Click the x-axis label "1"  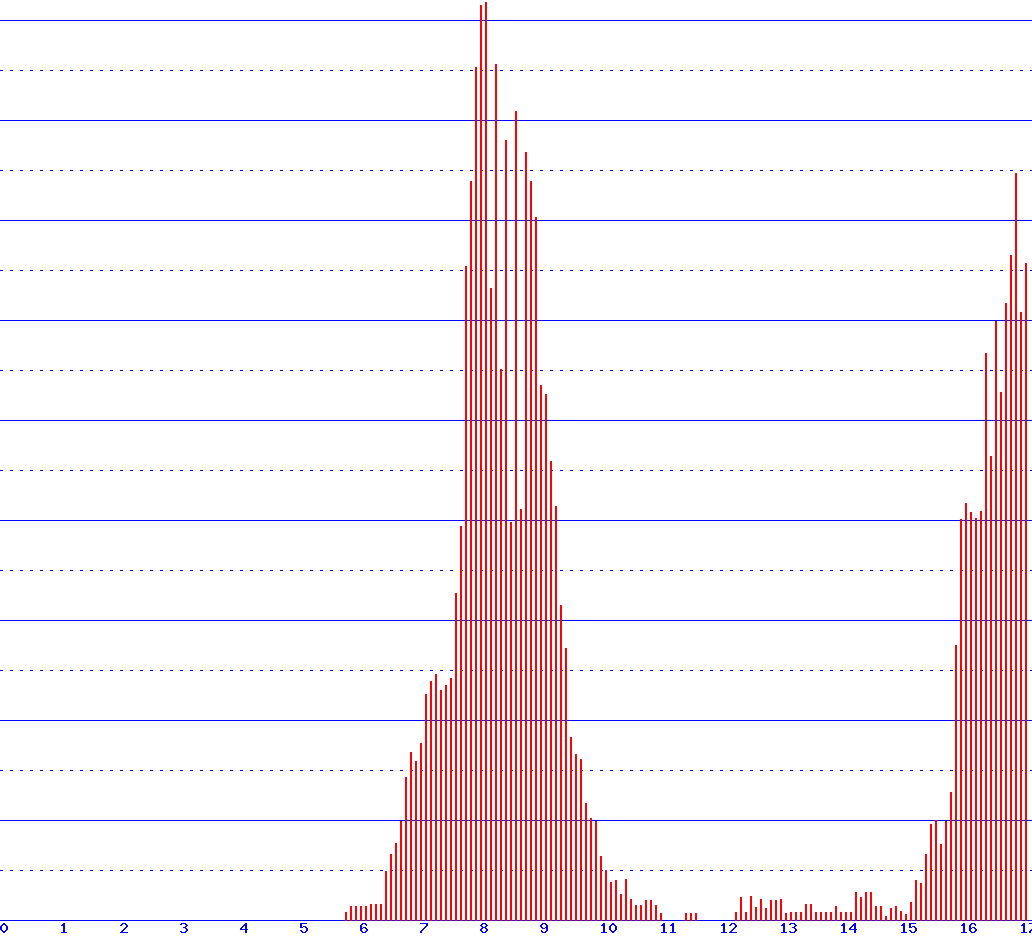[x=64, y=929]
